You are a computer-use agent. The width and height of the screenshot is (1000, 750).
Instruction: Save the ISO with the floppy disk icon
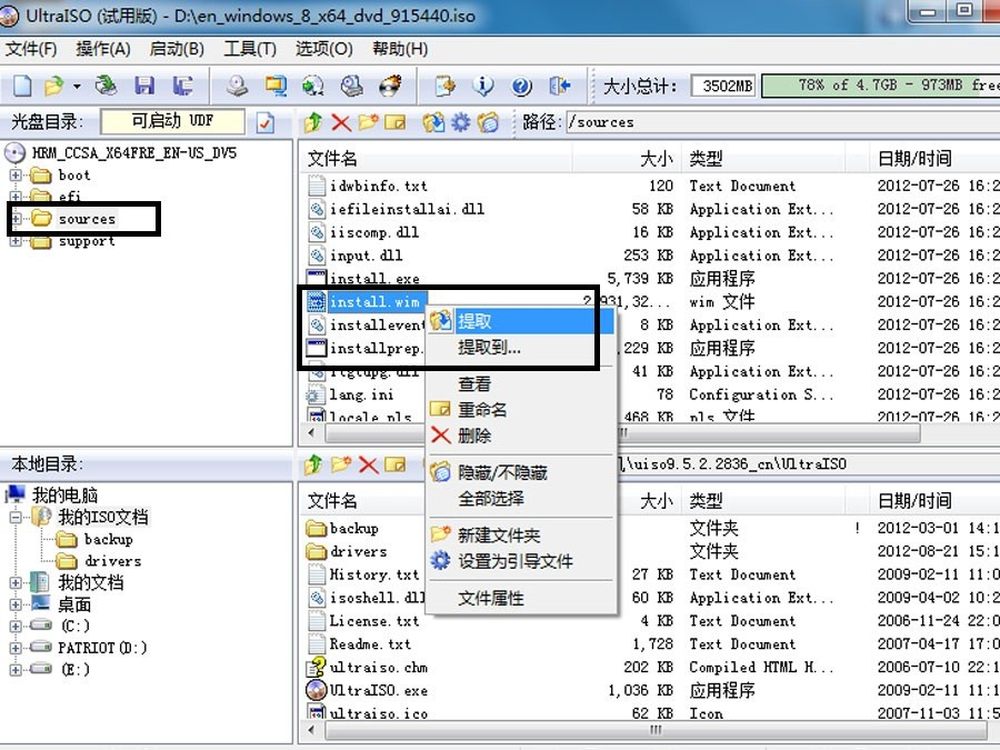(145, 85)
